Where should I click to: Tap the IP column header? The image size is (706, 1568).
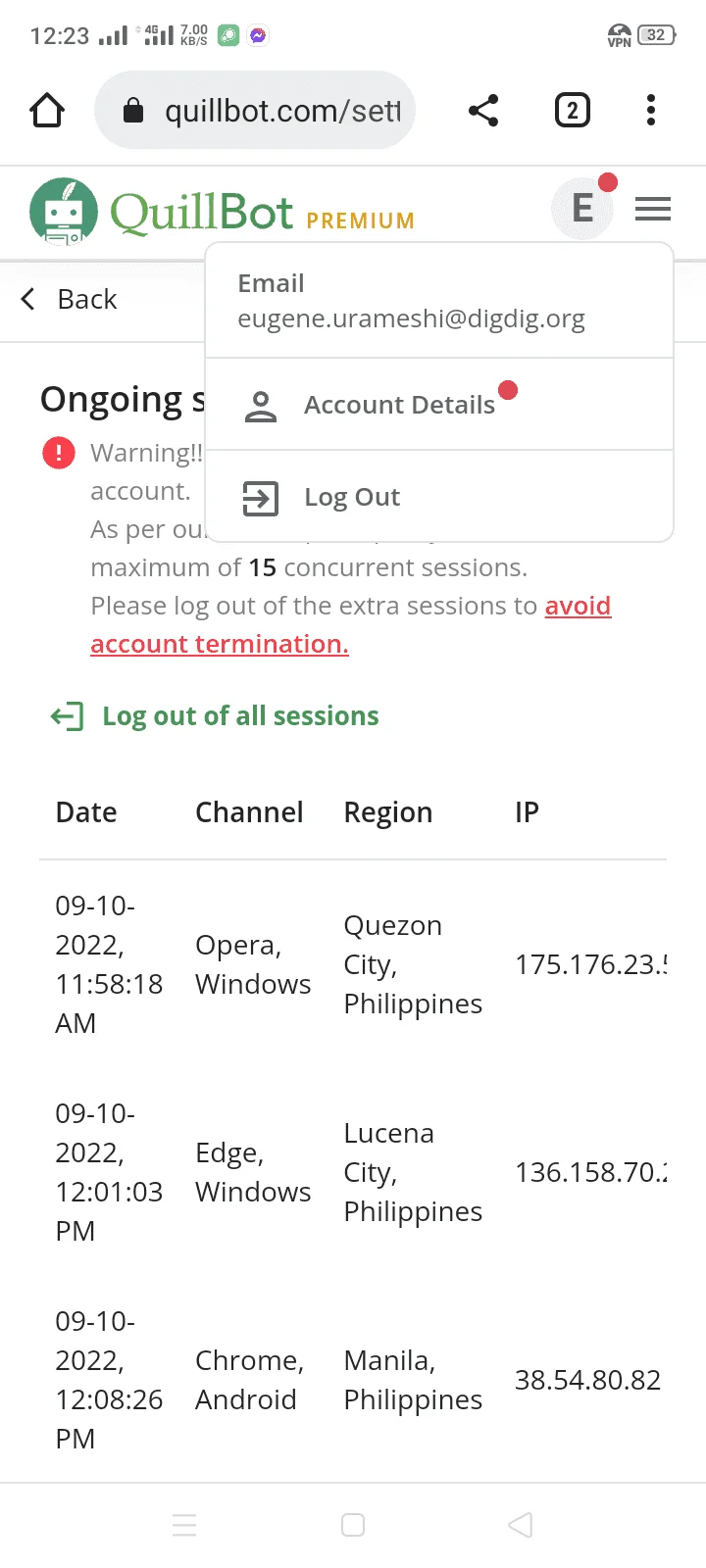click(x=527, y=812)
